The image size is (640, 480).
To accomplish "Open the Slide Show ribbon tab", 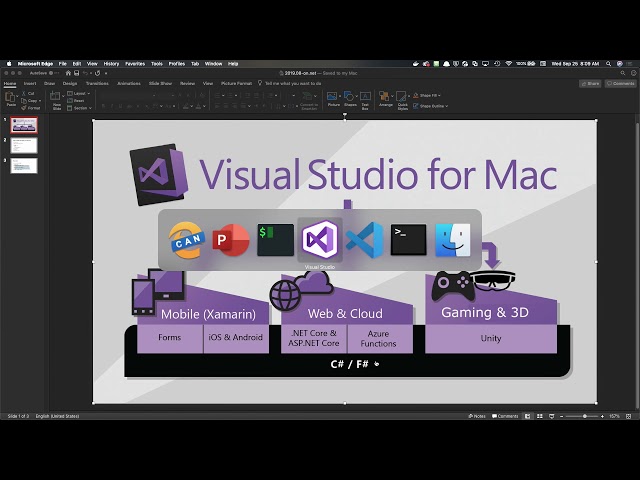I will coord(160,83).
